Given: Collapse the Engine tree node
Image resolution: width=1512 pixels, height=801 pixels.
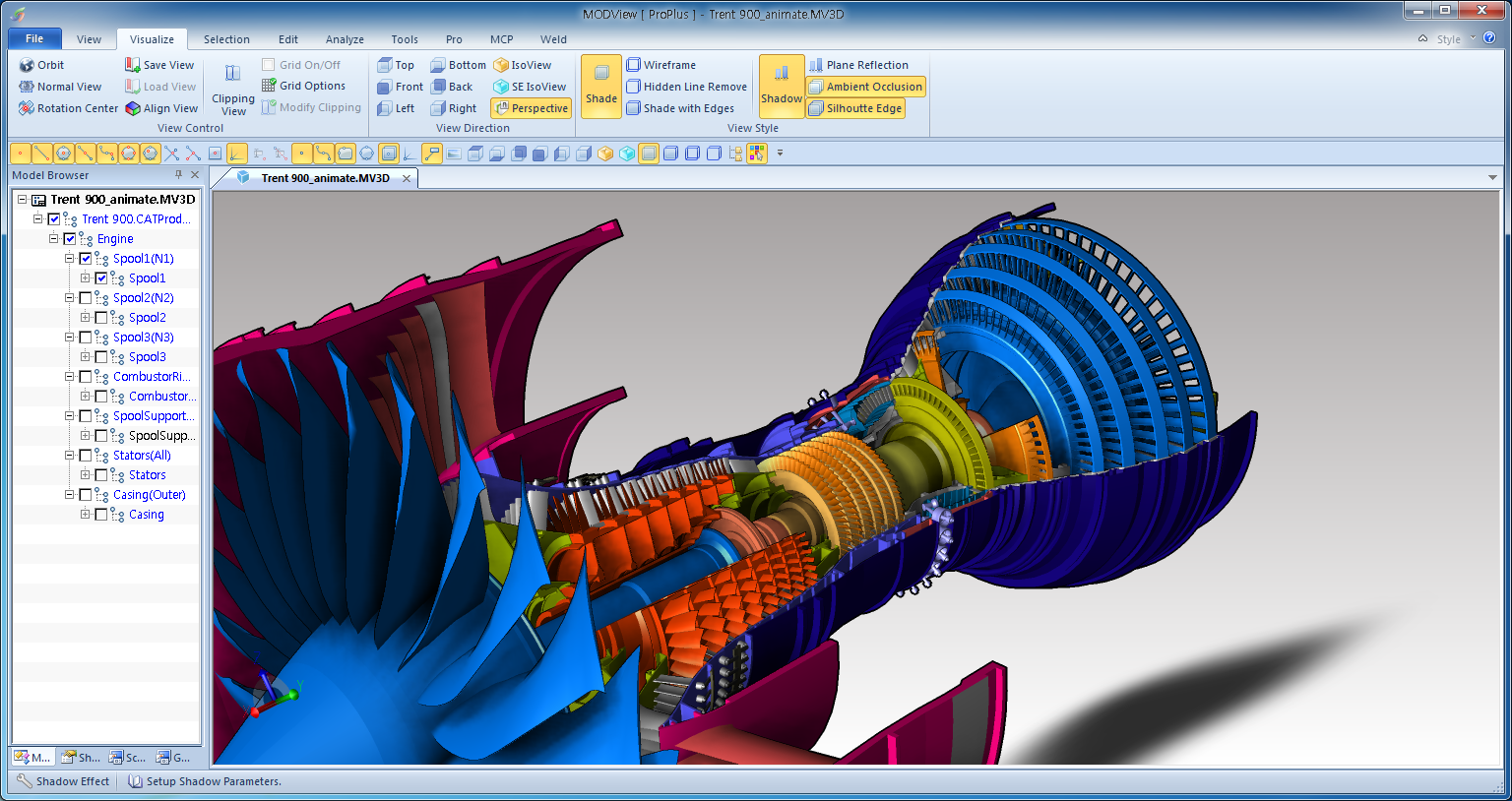Looking at the screenshot, I should pyautogui.click(x=53, y=238).
